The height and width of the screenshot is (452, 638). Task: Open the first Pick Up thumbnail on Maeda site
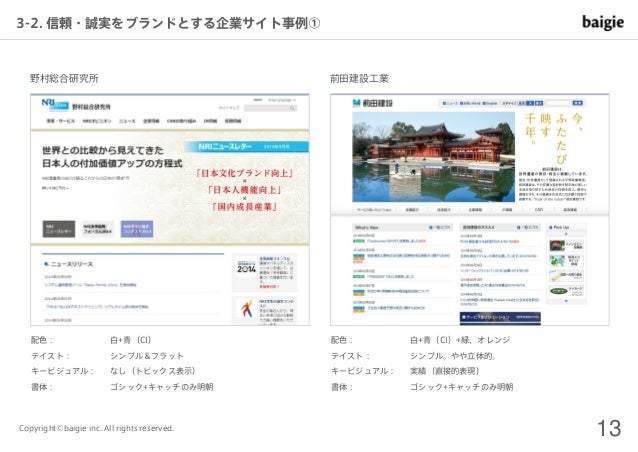566,245
